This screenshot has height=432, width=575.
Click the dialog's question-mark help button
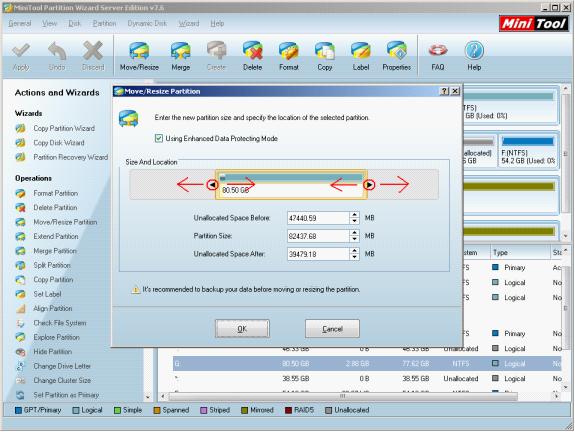click(444, 91)
